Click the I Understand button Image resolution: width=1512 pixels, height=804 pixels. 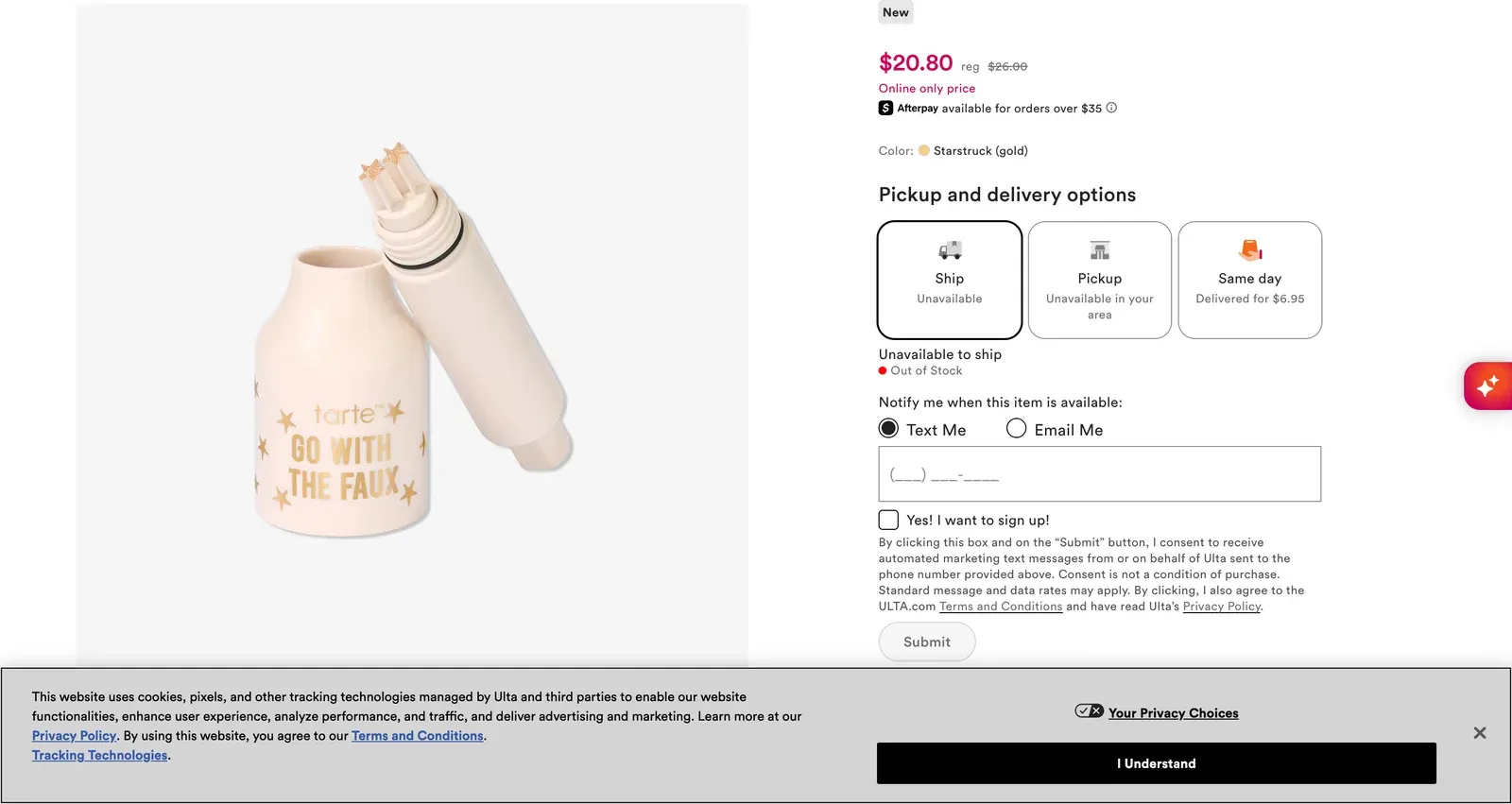click(x=1156, y=762)
